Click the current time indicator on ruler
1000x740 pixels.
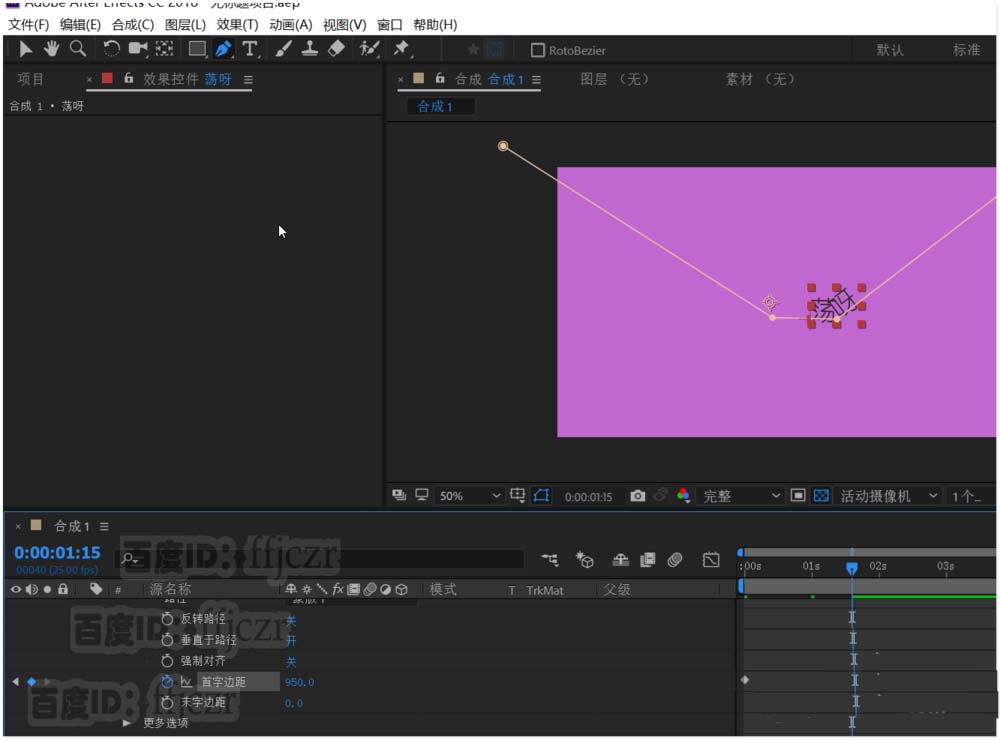click(x=851, y=568)
